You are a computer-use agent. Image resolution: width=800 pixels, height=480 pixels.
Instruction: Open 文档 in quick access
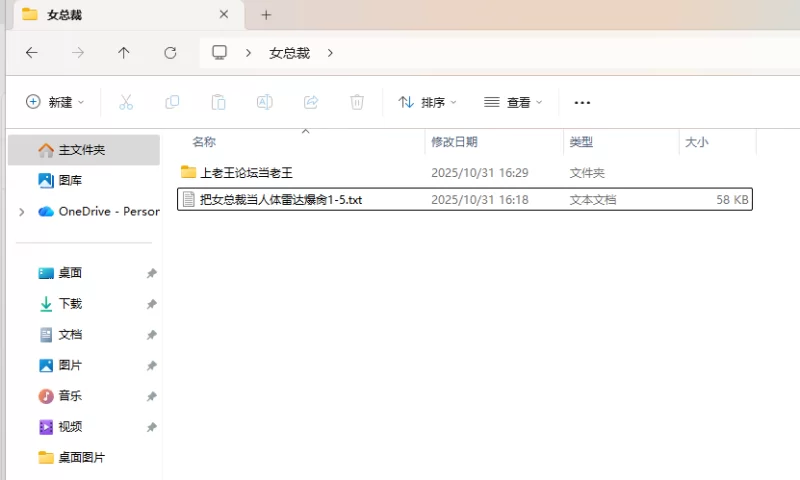[x=70, y=335]
